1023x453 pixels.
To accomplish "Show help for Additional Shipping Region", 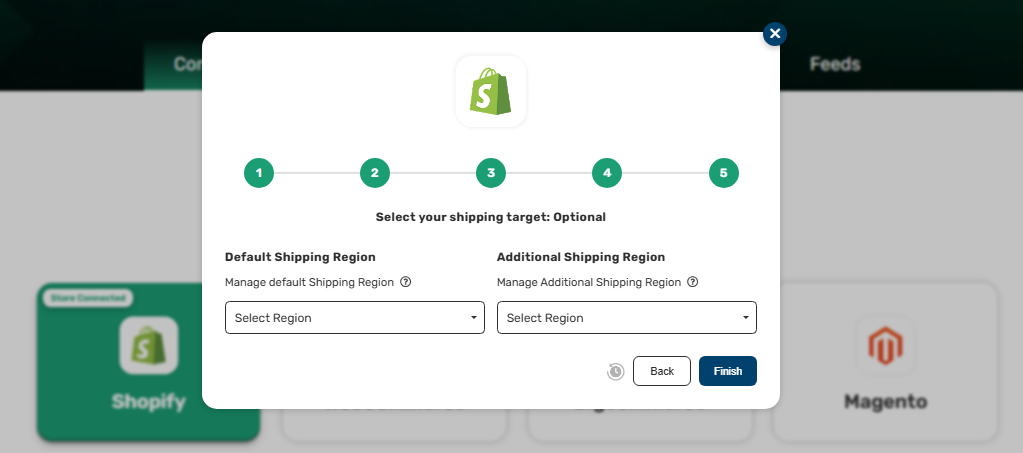I will point(693,282).
